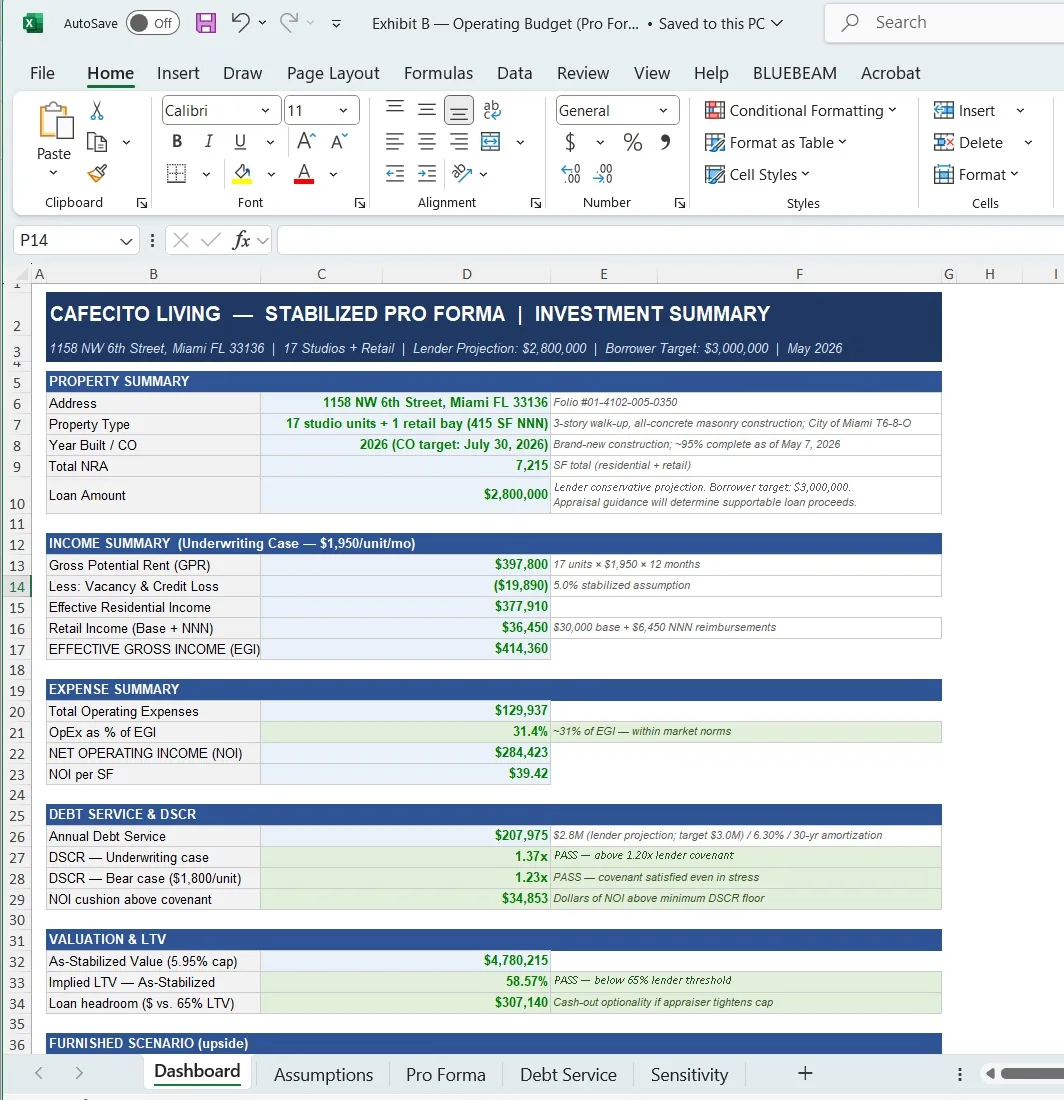Click the Cut scissors icon
Viewport: 1064px width, 1100px height.
coord(97,110)
